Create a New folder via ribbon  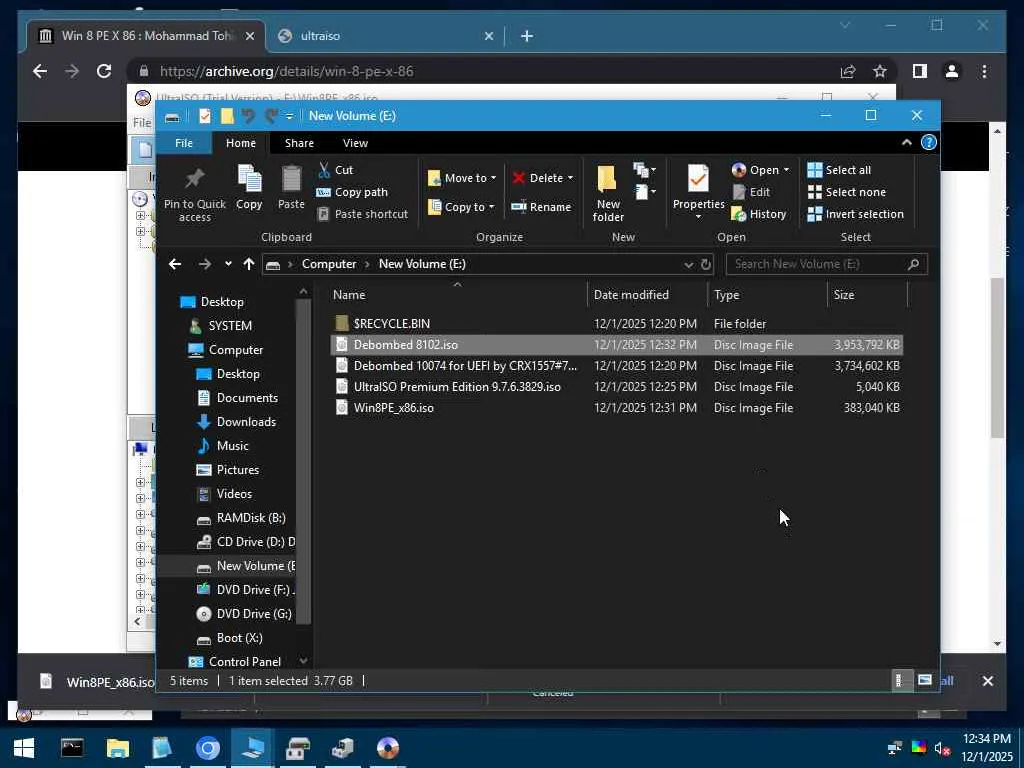(607, 193)
